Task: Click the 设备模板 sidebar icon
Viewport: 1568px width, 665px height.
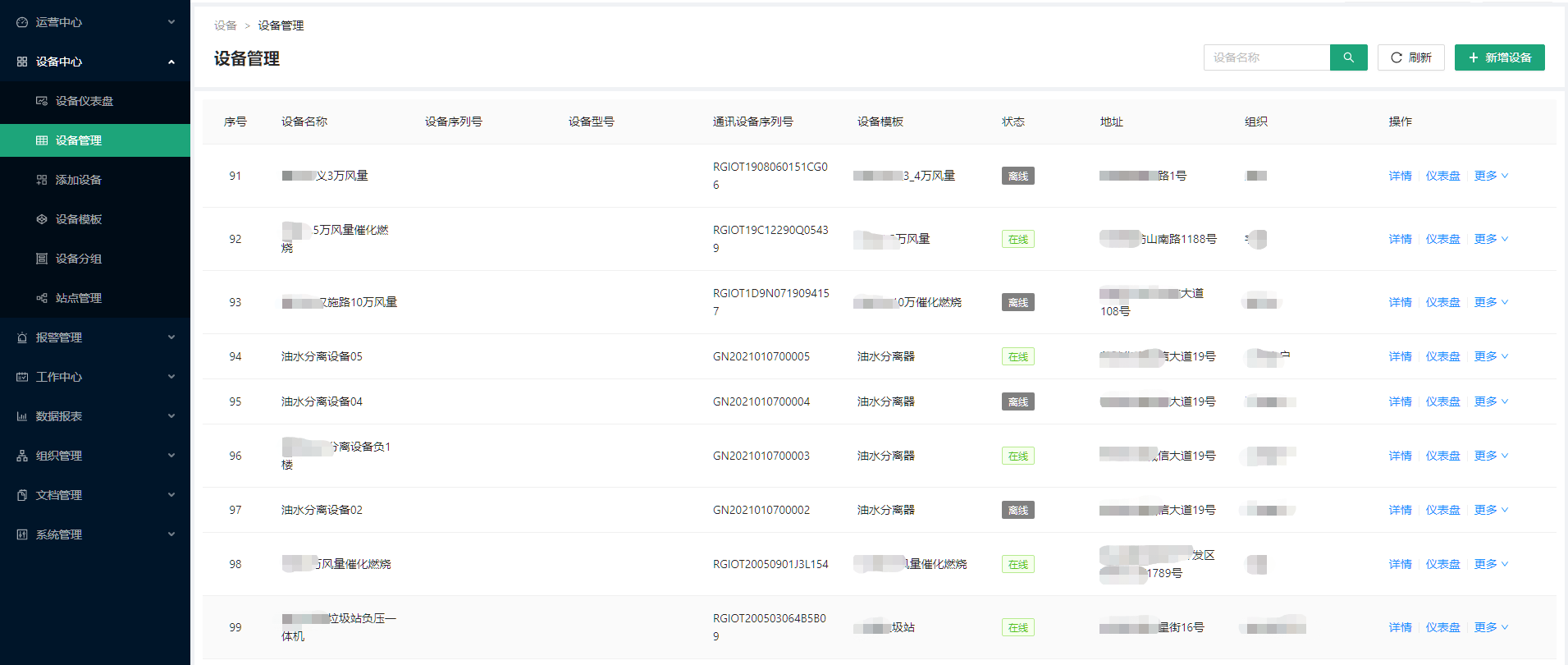Action: [x=42, y=219]
